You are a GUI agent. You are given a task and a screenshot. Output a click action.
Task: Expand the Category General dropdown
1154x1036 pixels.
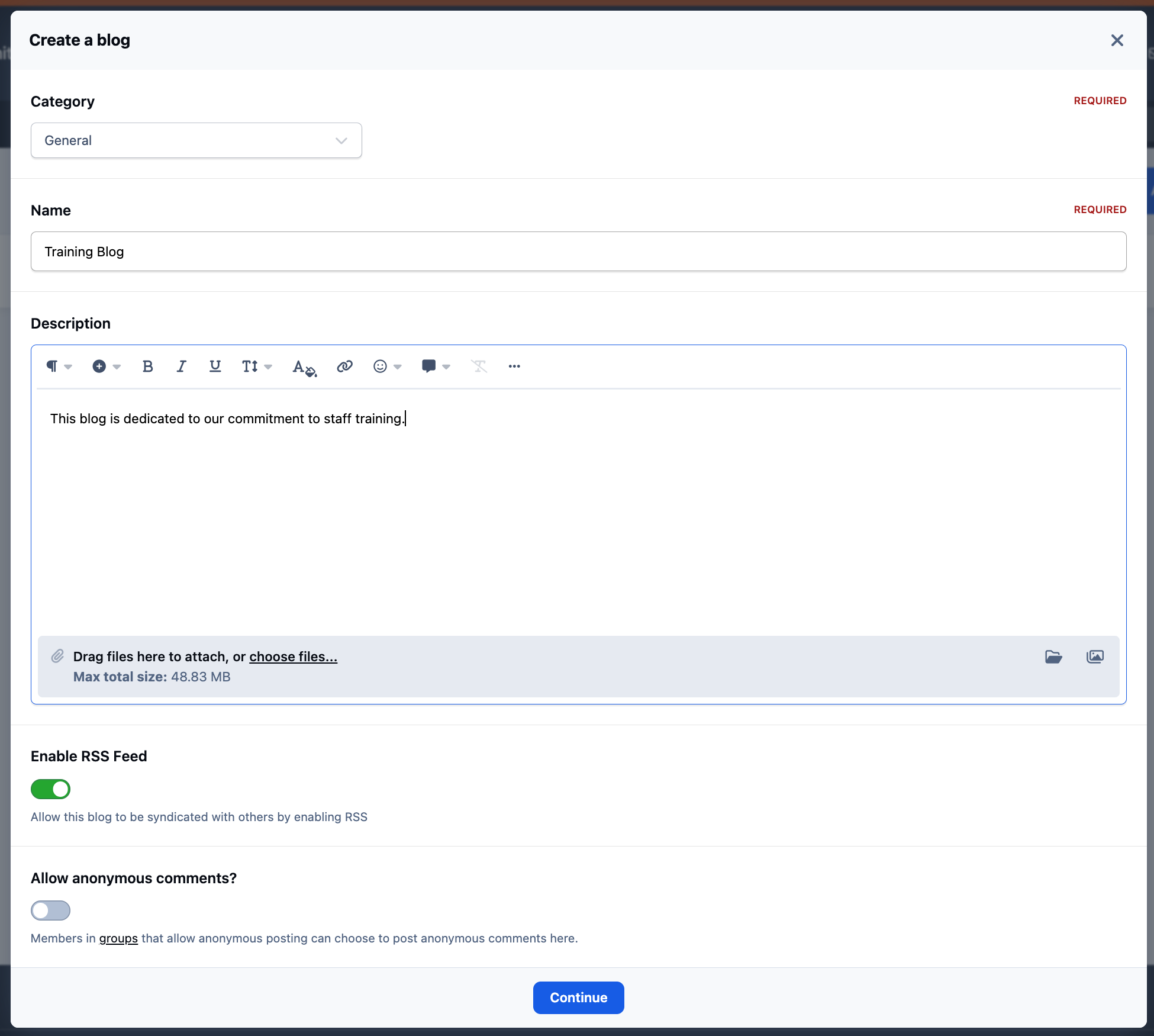[x=196, y=140]
